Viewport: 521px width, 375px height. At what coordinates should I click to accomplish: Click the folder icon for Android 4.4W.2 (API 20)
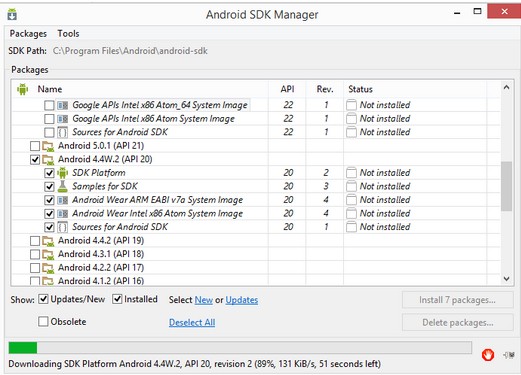pos(48,159)
